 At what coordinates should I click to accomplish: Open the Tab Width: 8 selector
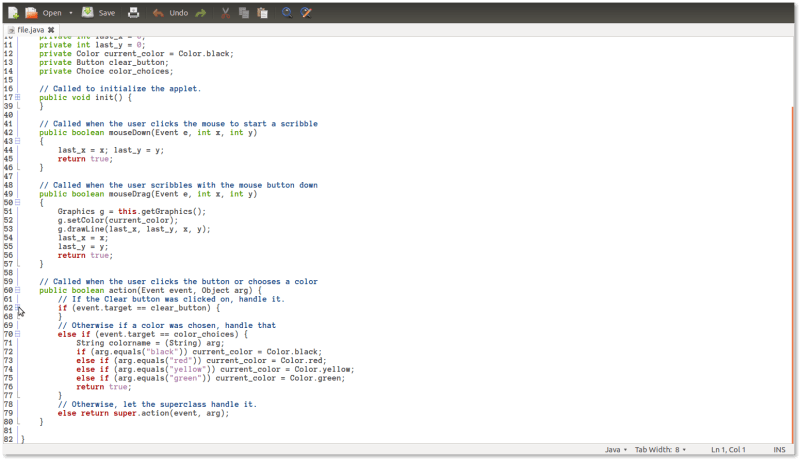[660, 450]
